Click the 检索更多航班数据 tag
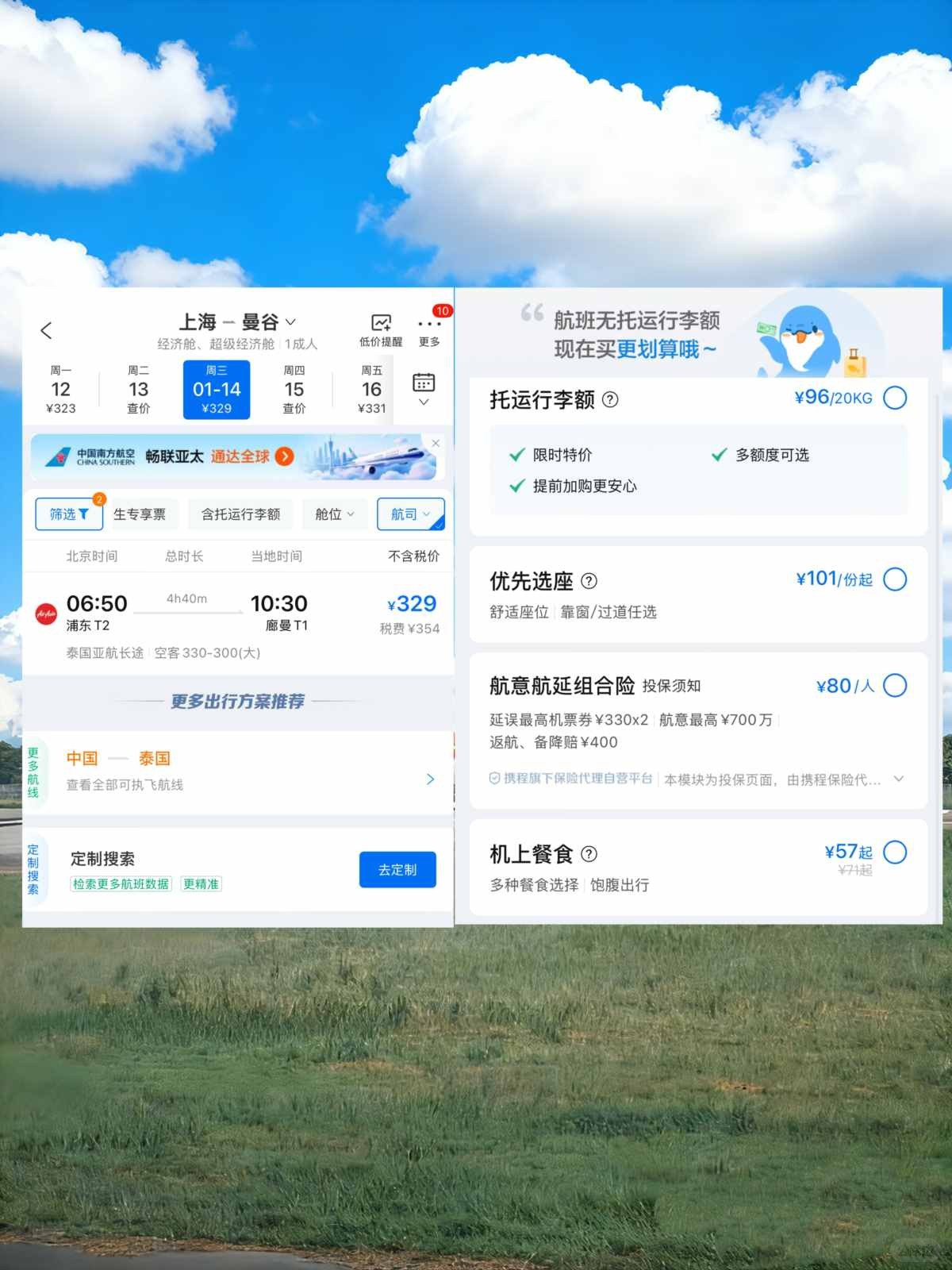952x1270 pixels. pos(121,884)
